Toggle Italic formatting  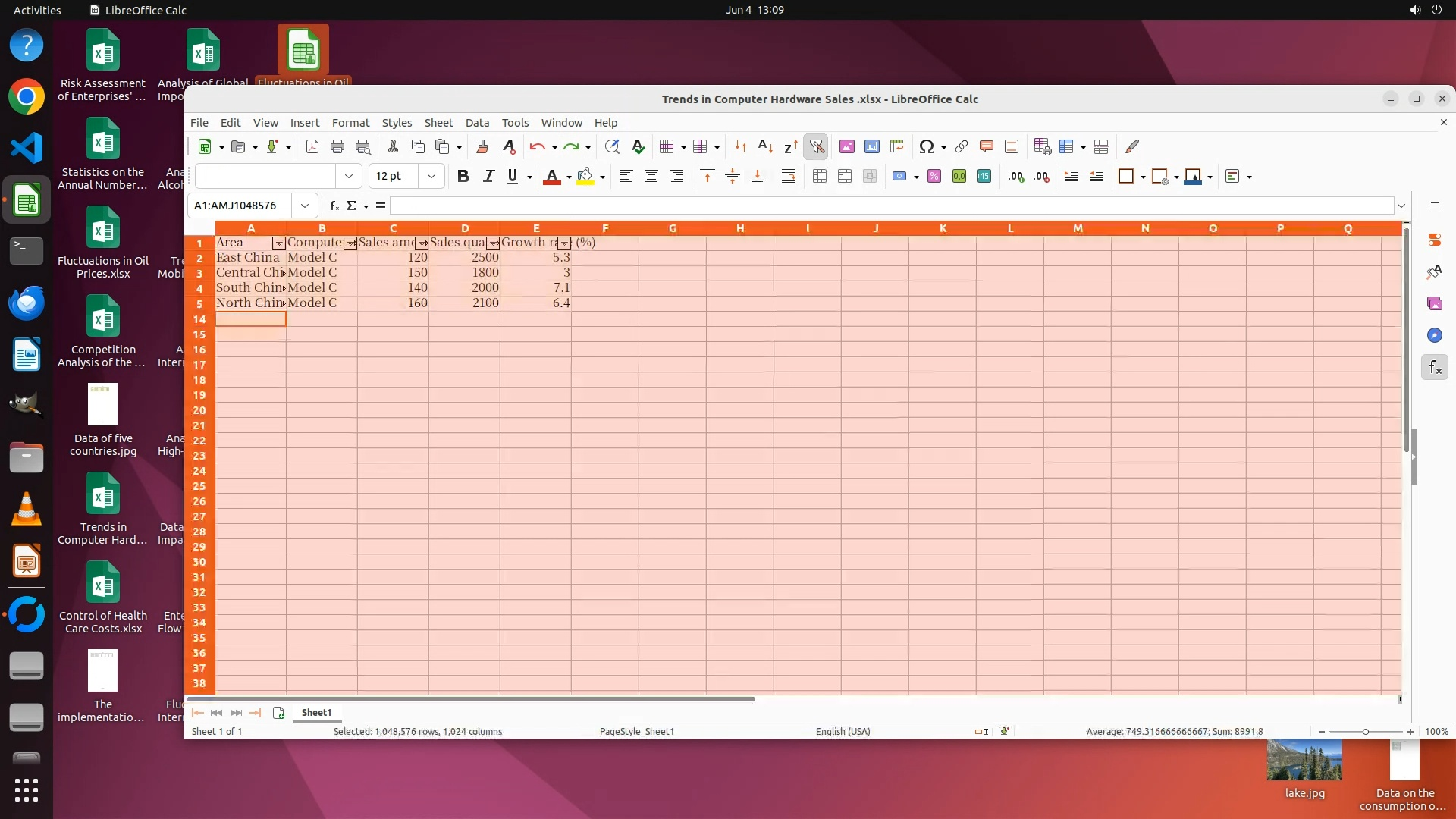click(488, 177)
